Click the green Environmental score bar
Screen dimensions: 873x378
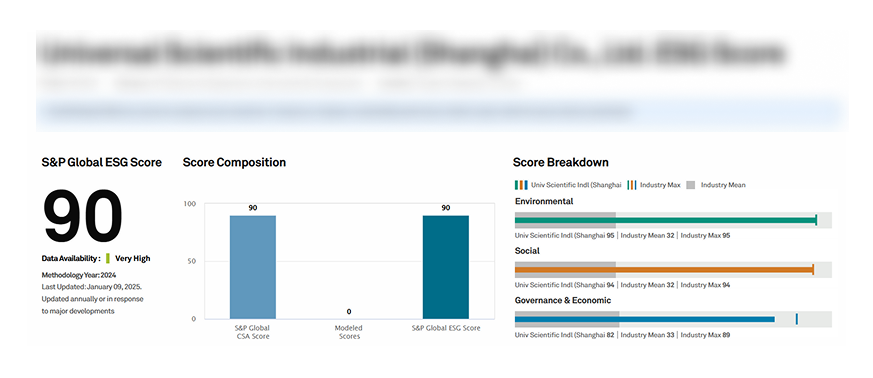665,220
